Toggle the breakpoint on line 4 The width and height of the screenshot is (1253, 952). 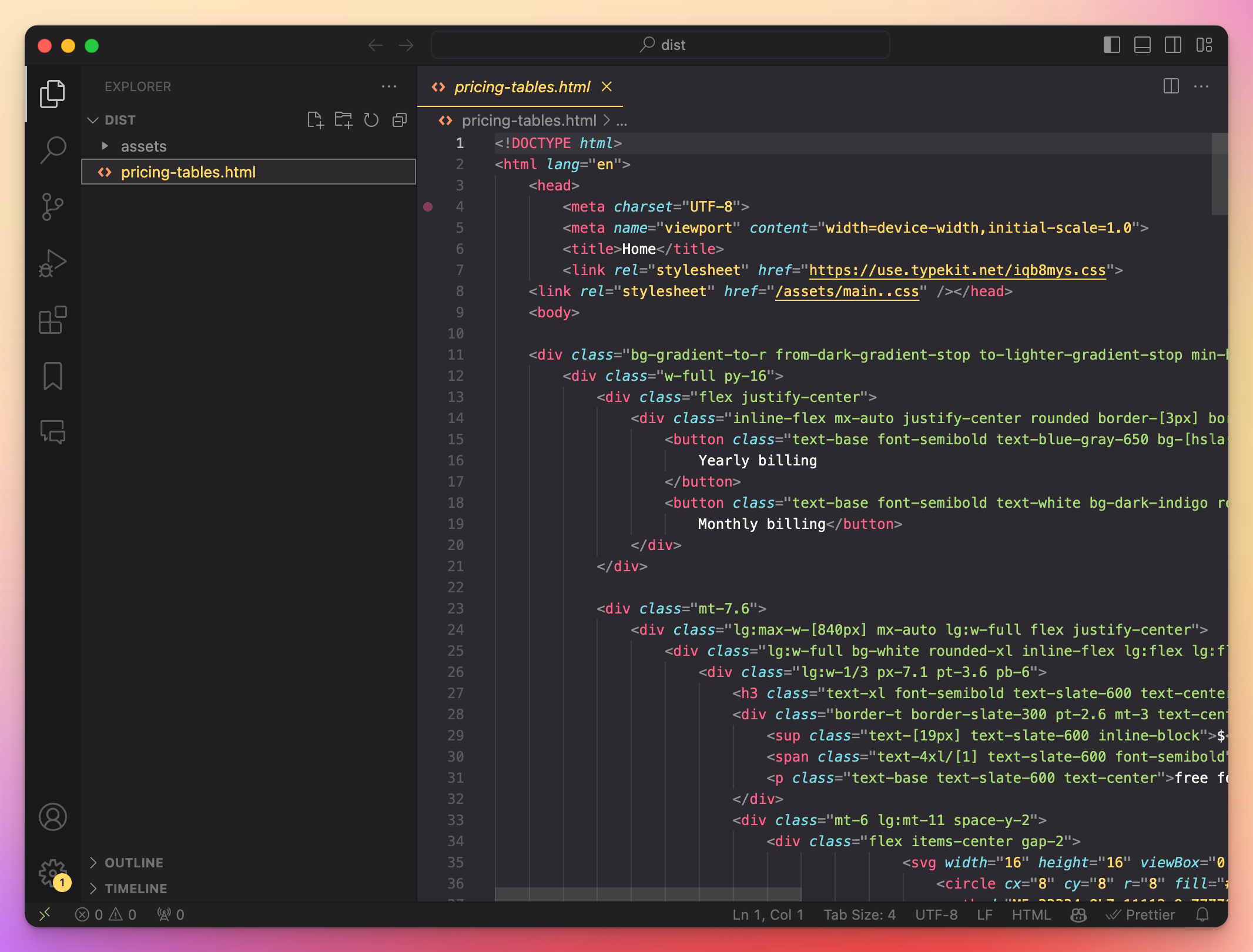(x=428, y=207)
